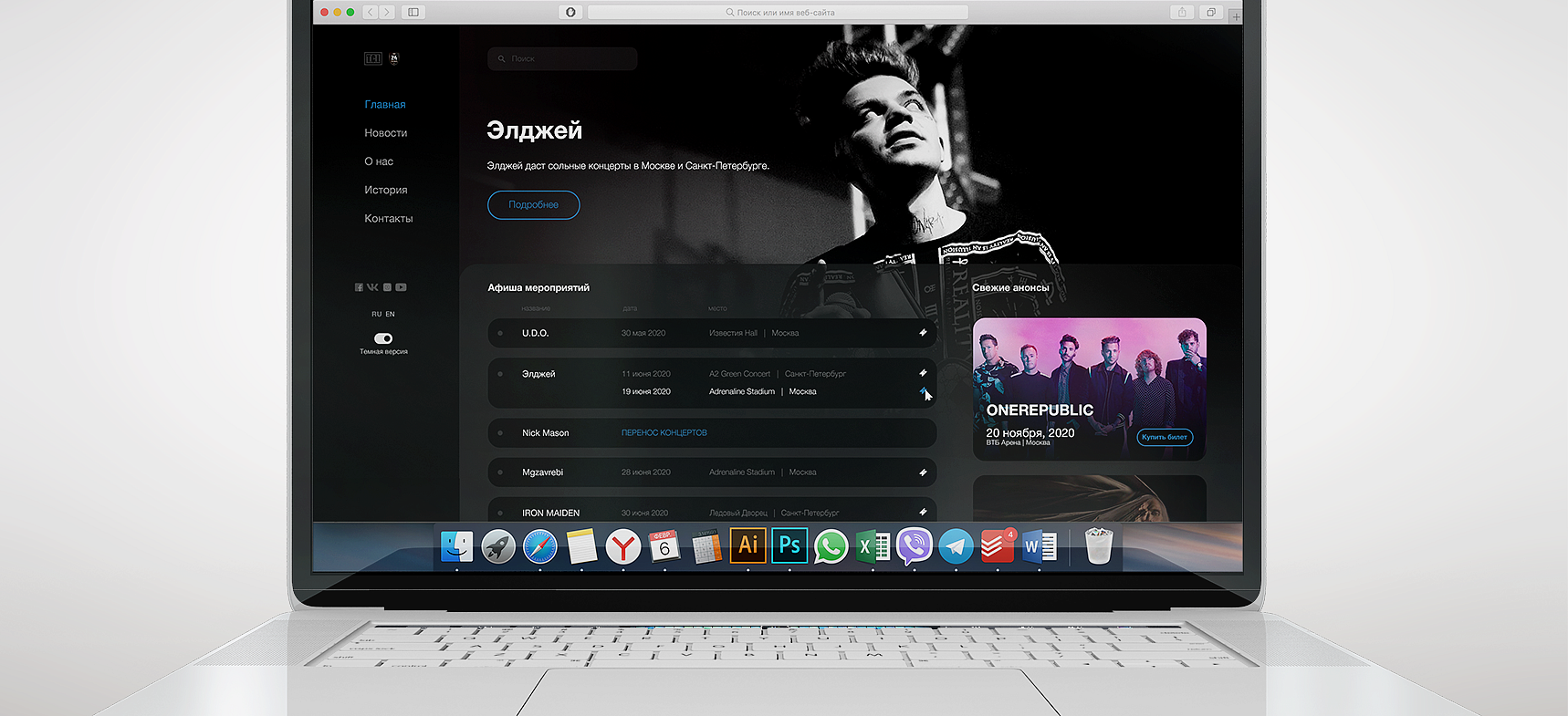The image size is (1568, 716).
Task: Click the 19 июня 2020 date of Элджей
Action: click(646, 391)
